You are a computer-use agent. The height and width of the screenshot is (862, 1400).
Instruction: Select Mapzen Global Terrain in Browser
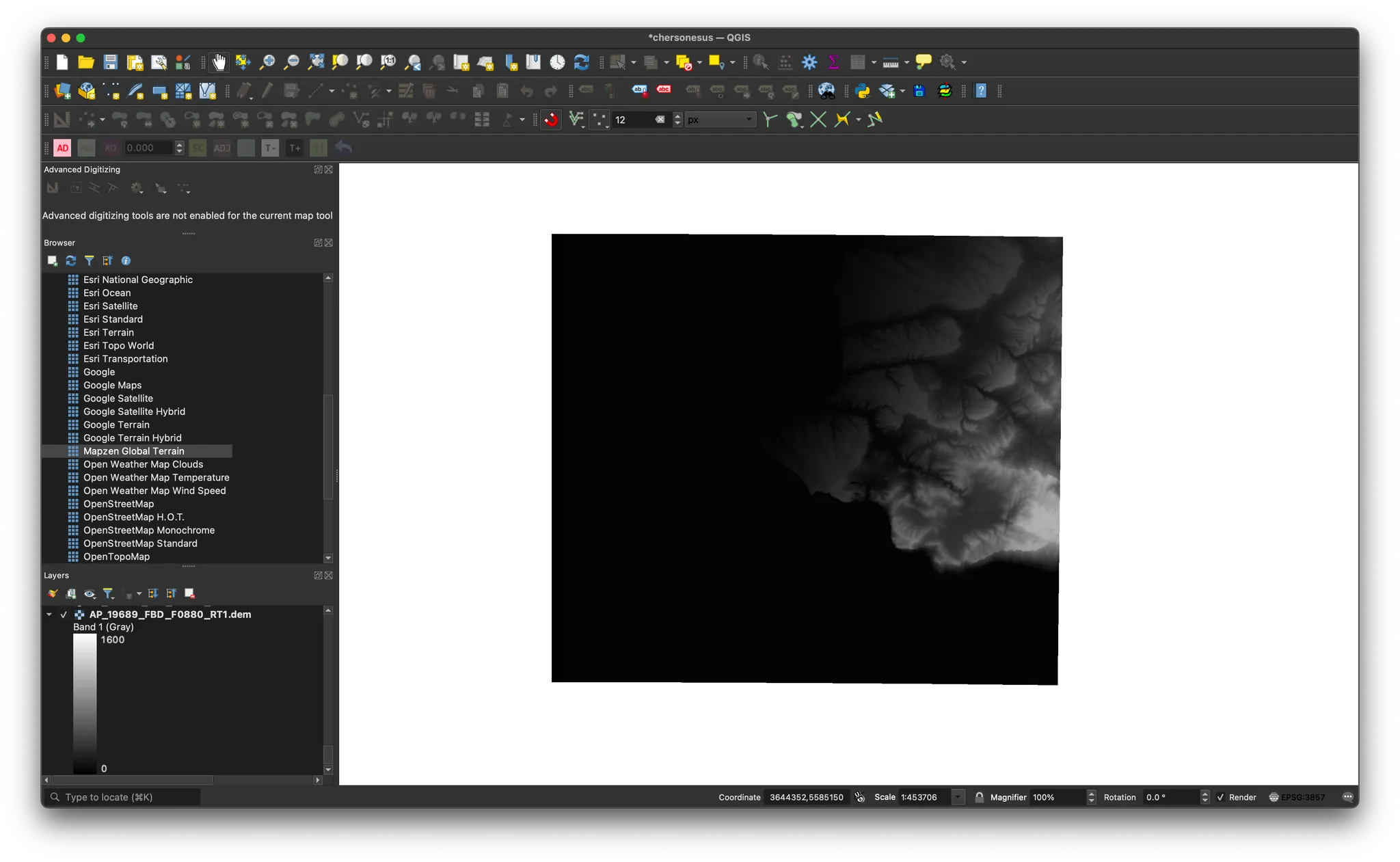(x=134, y=451)
